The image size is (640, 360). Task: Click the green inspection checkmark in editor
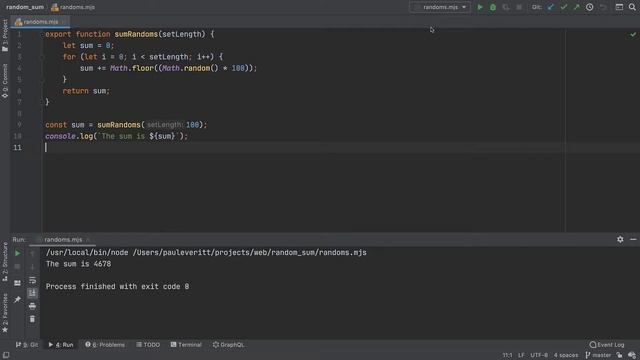pyautogui.click(x=633, y=35)
